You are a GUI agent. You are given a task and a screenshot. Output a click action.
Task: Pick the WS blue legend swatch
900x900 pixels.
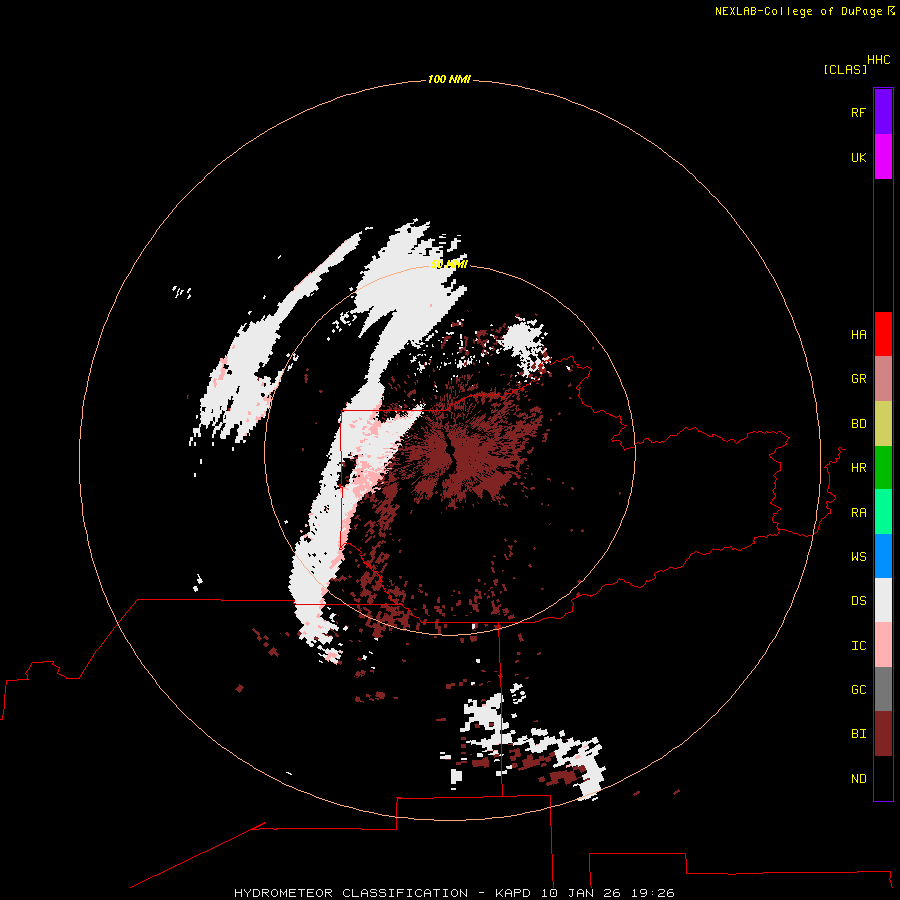(x=883, y=556)
